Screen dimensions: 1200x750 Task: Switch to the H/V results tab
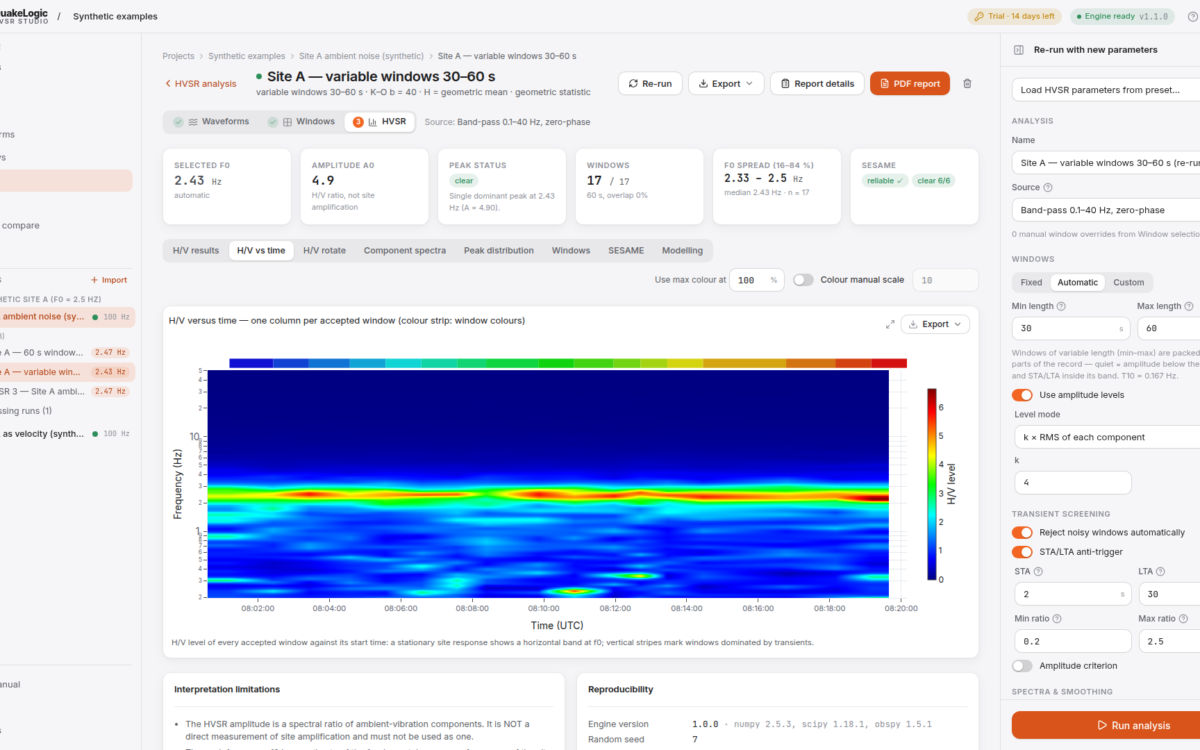pyautogui.click(x=196, y=250)
